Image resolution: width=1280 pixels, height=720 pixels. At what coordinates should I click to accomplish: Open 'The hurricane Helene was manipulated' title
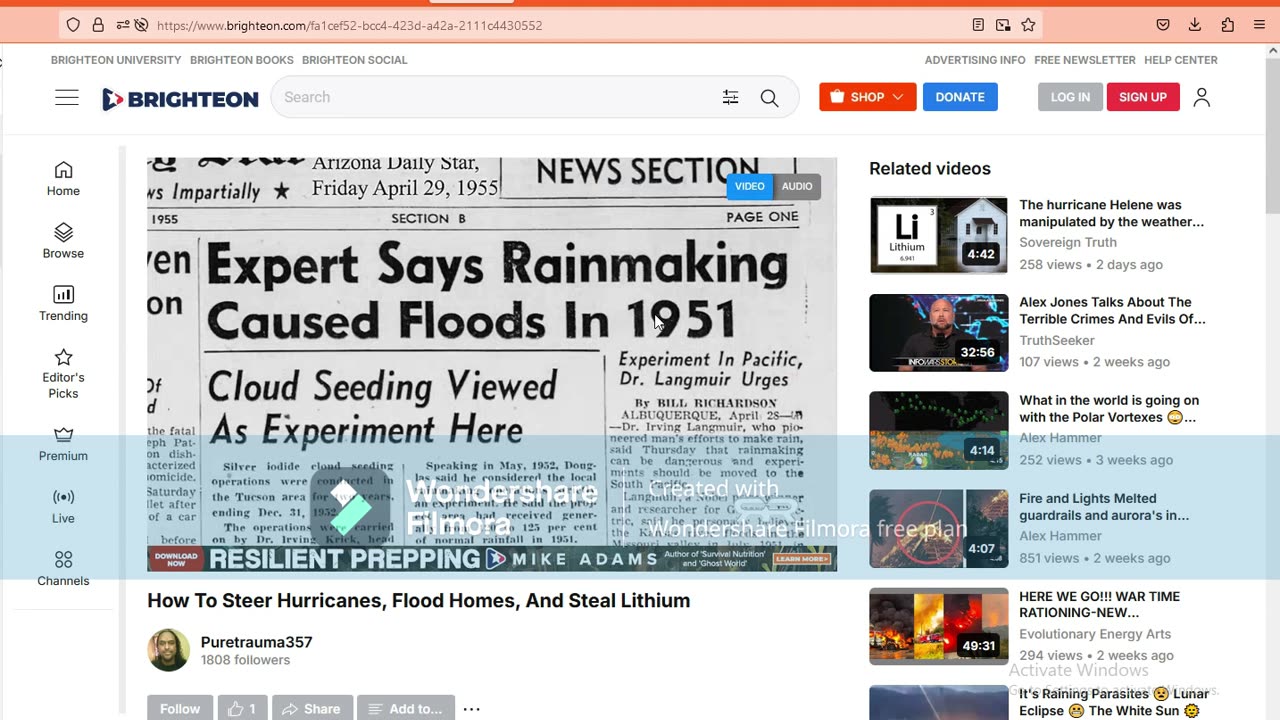pyautogui.click(x=1111, y=213)
